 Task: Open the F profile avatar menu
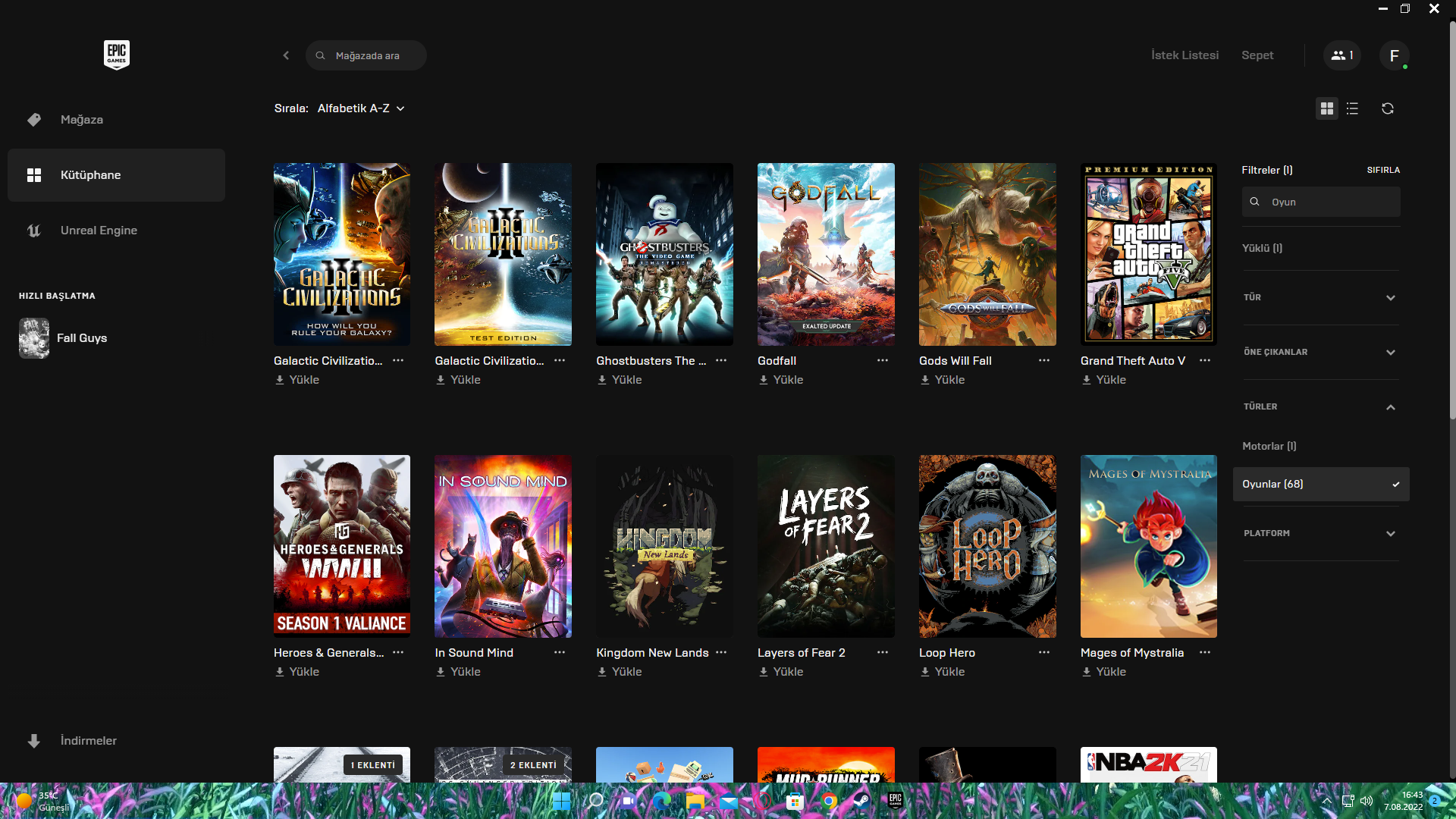1394,55
